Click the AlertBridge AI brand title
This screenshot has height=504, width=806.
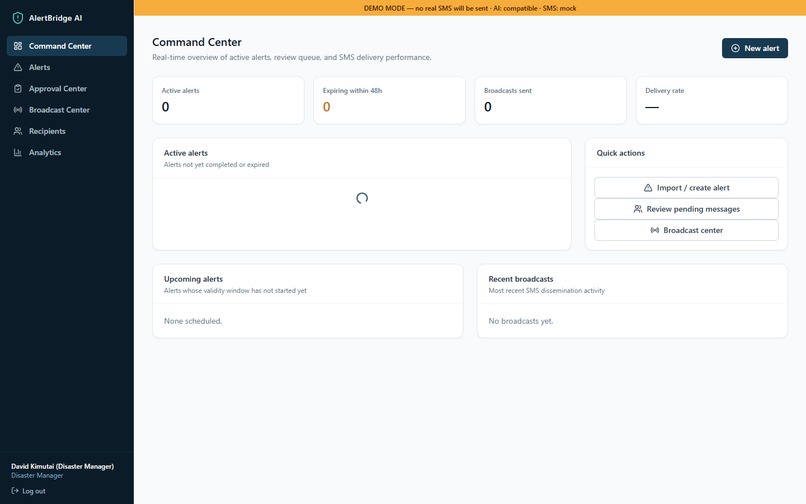point(56,18)
